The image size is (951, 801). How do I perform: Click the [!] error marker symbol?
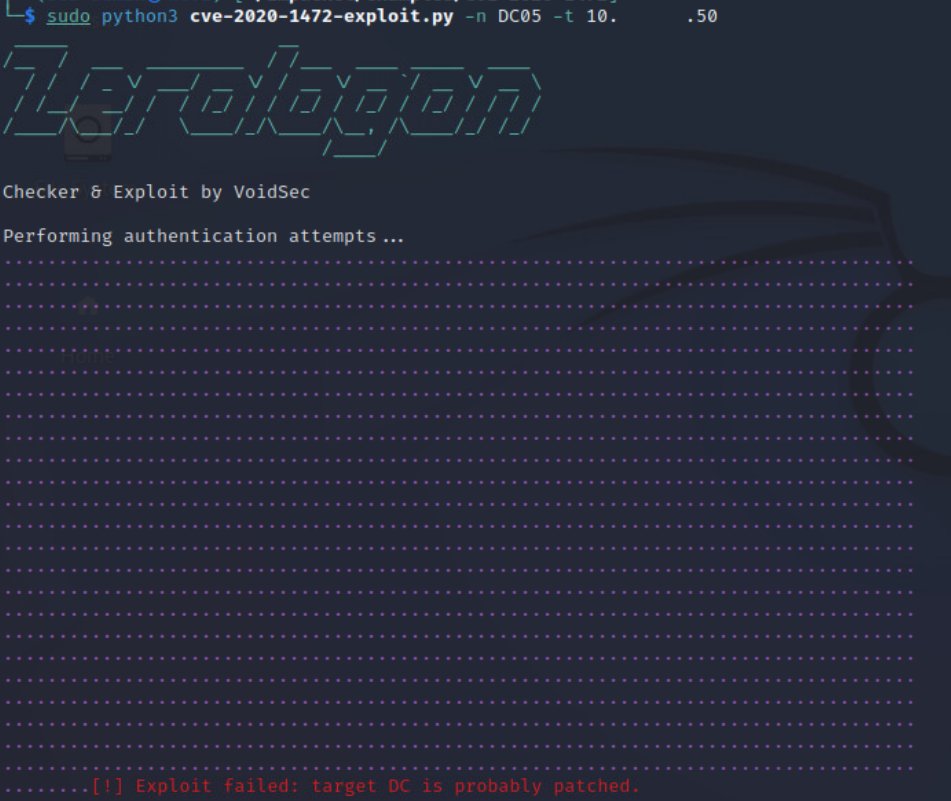(96, 786)
